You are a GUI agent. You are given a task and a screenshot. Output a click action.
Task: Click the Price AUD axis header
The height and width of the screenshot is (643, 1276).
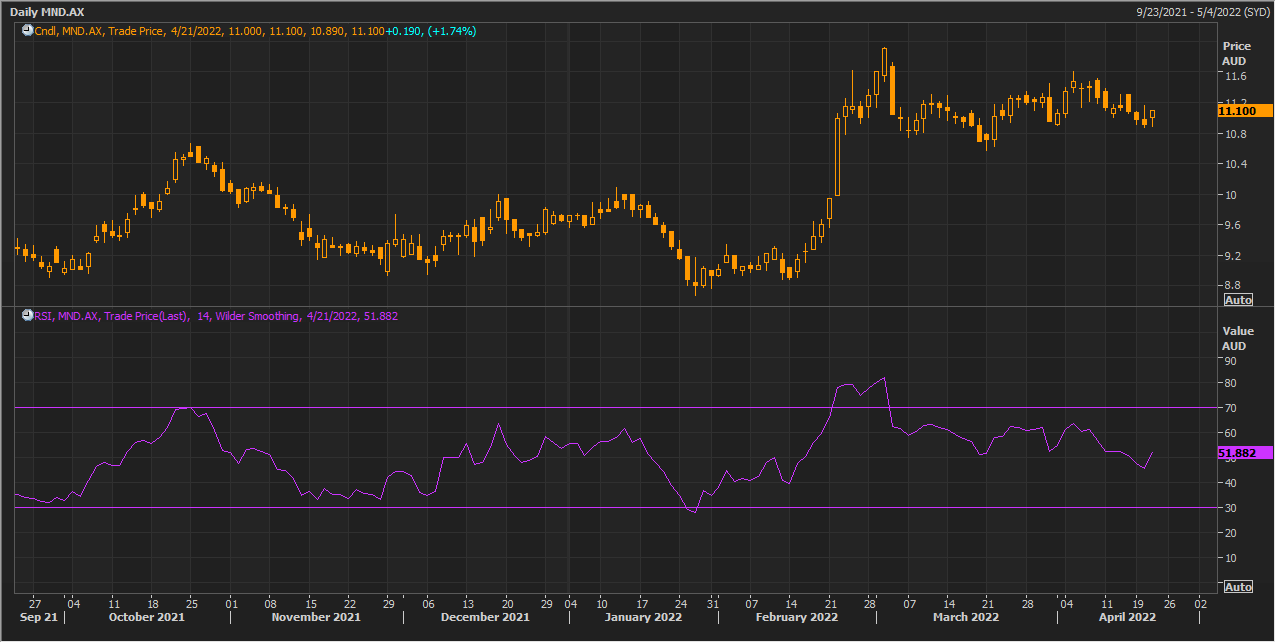1236,53
